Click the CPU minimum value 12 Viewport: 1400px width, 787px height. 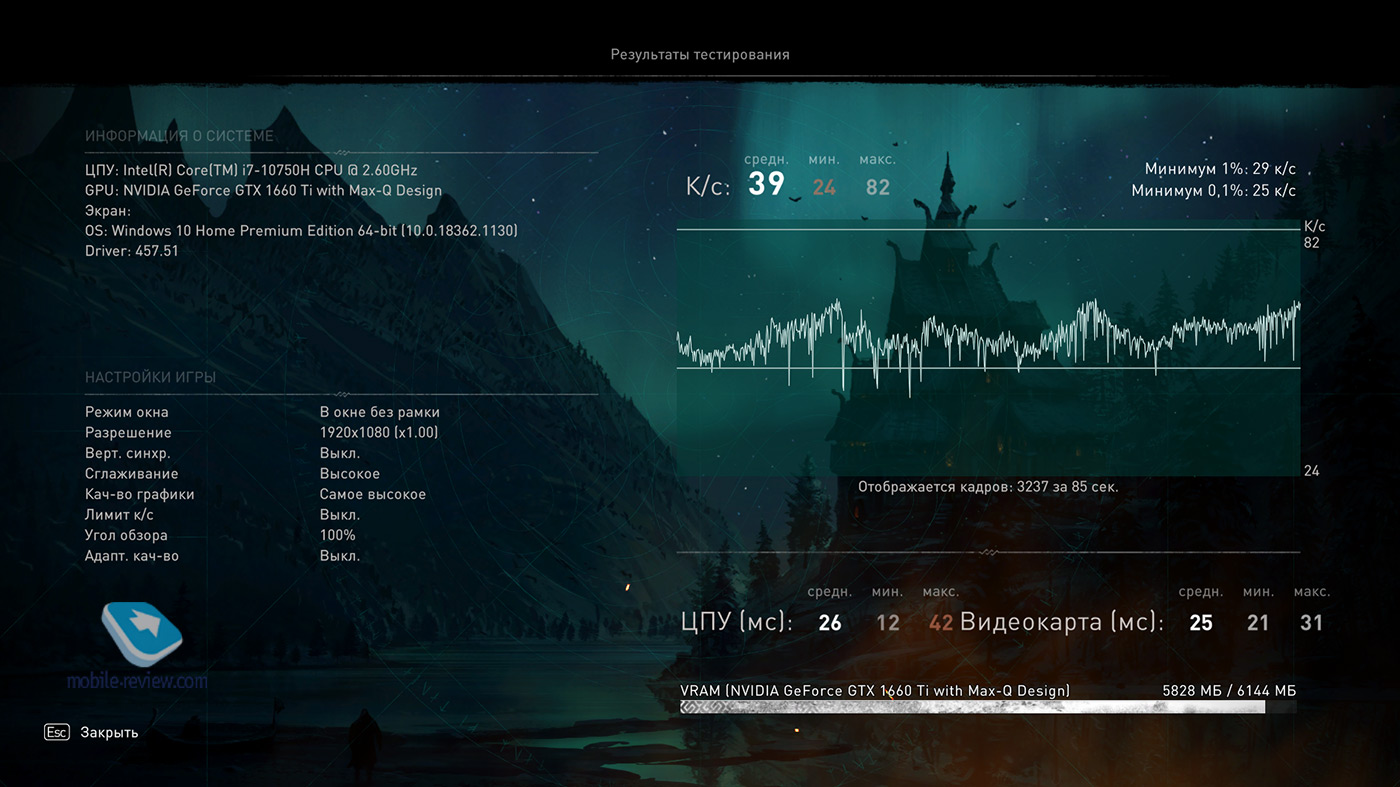coord(888,623)
